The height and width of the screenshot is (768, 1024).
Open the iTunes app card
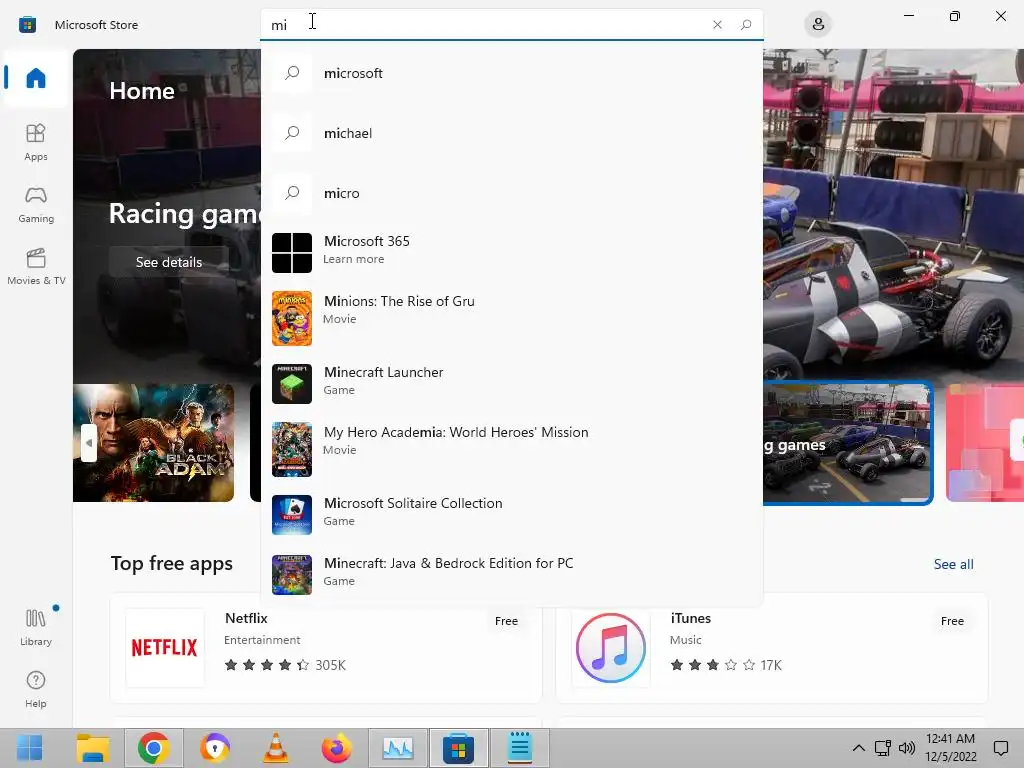click(x=771, y=648)
